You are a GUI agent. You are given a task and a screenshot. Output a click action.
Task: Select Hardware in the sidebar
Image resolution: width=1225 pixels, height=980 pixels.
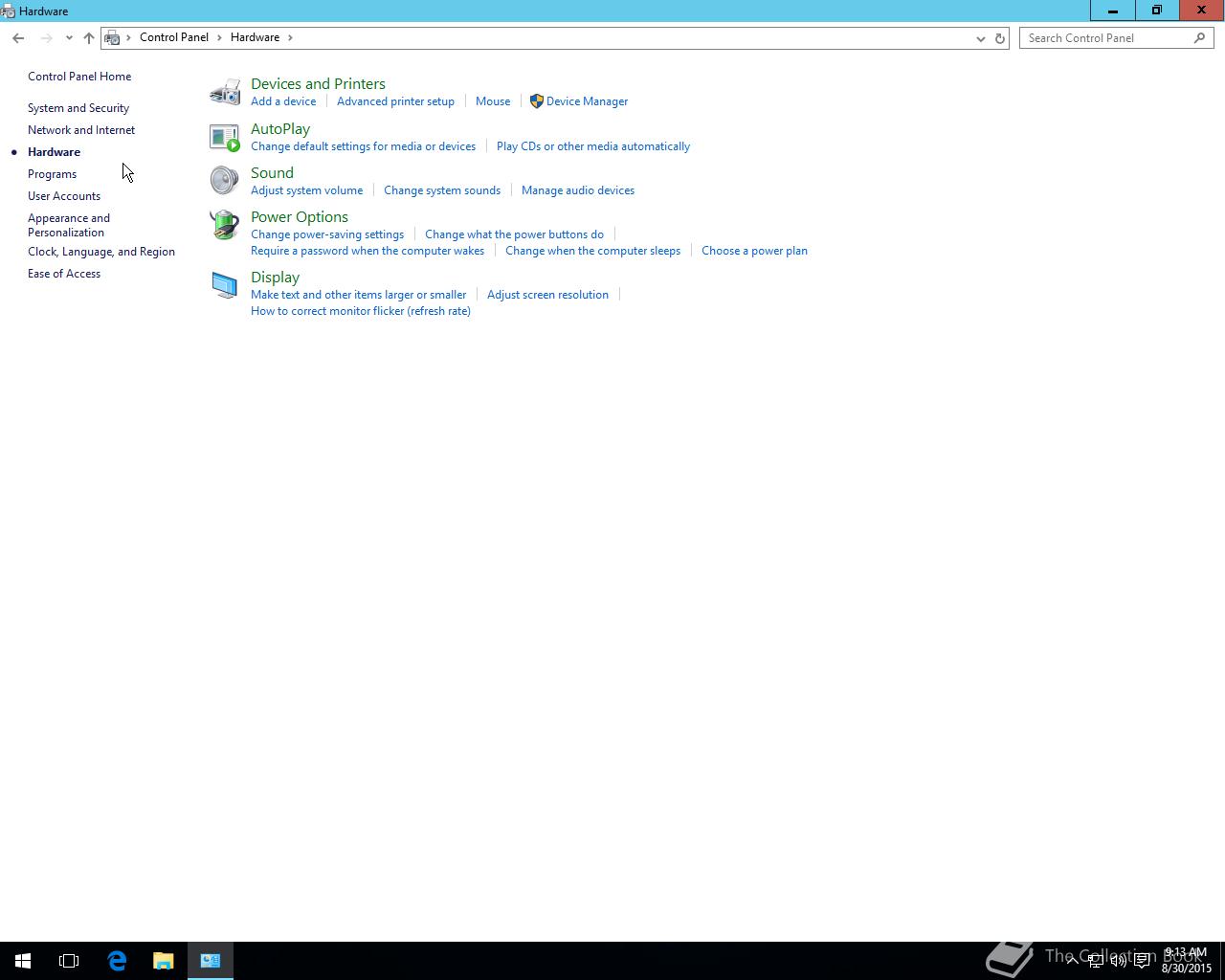(54, 152)
